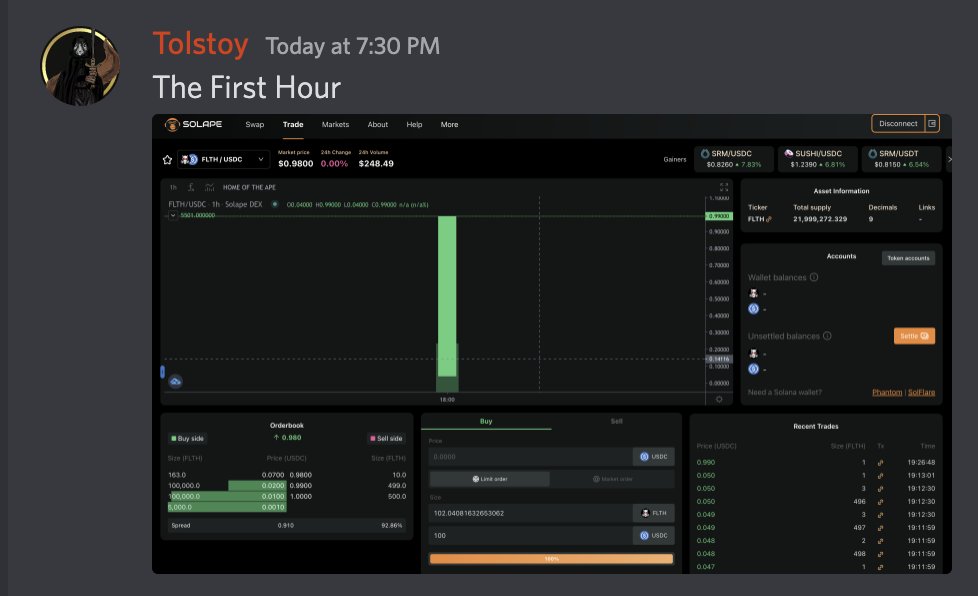Click FLTH token icon under Unsettled balances
978x596 pixels.
(x=753, y=353)
